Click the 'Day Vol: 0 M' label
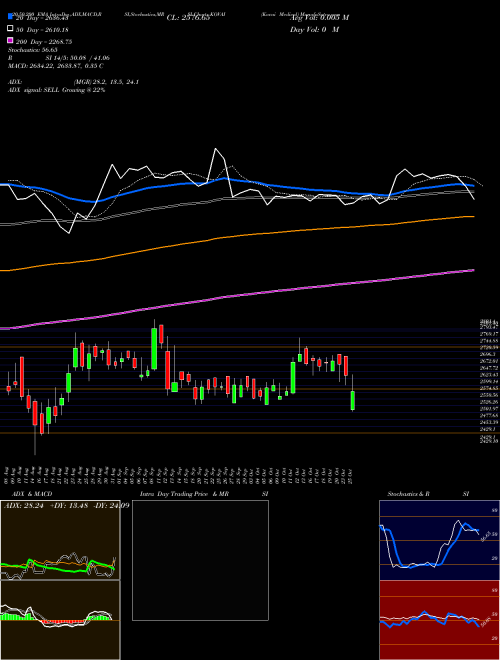Viewport: 500px width, 660px height. pyautogui.click(x=314, y=29)
